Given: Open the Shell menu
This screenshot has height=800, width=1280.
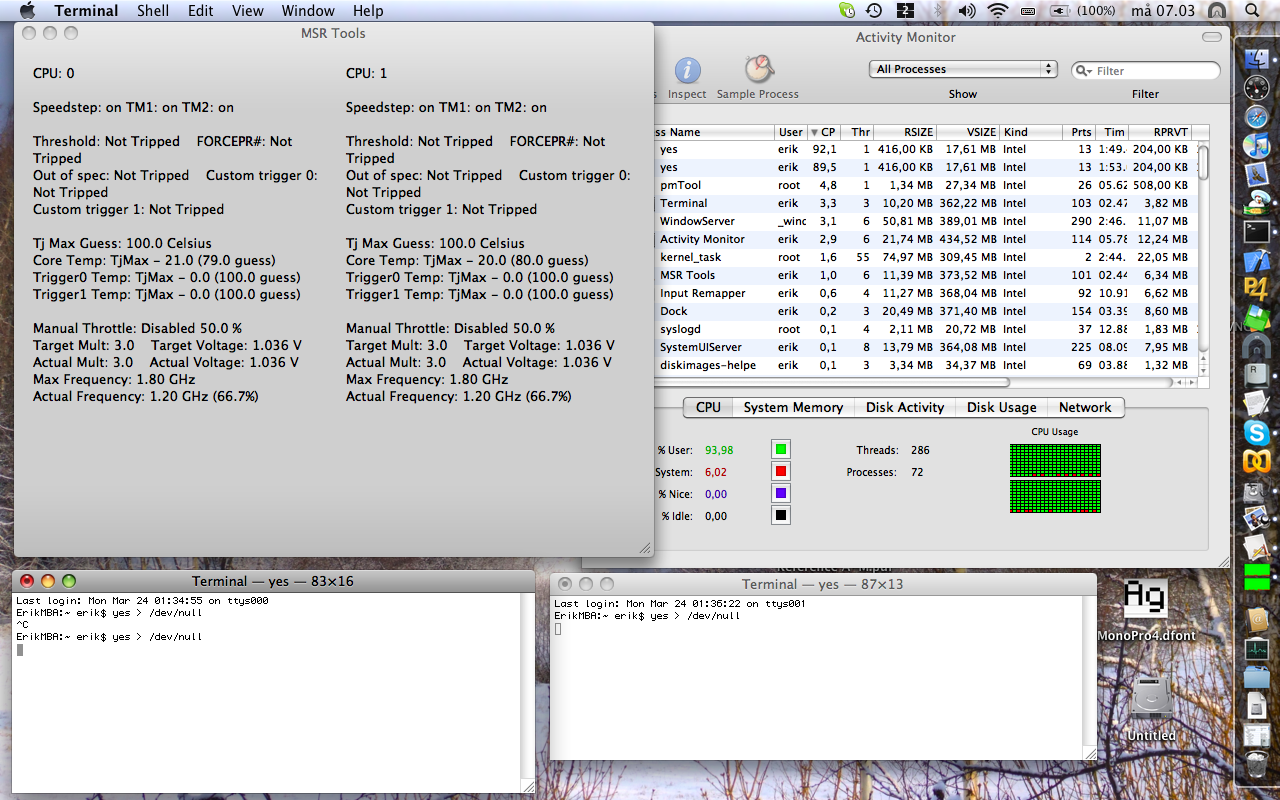Looking at the screenshot, I should point(153,11).
